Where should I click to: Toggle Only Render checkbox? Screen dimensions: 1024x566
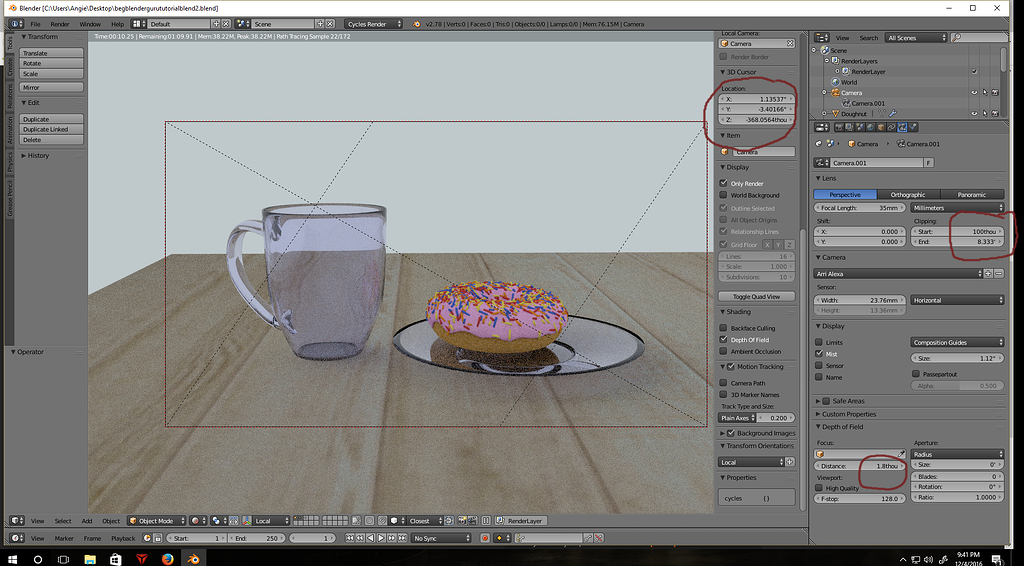click(724, 183)
